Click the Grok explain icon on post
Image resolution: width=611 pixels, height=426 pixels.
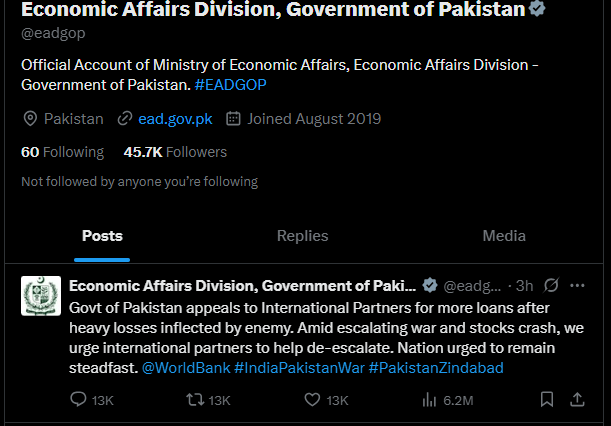550,285
